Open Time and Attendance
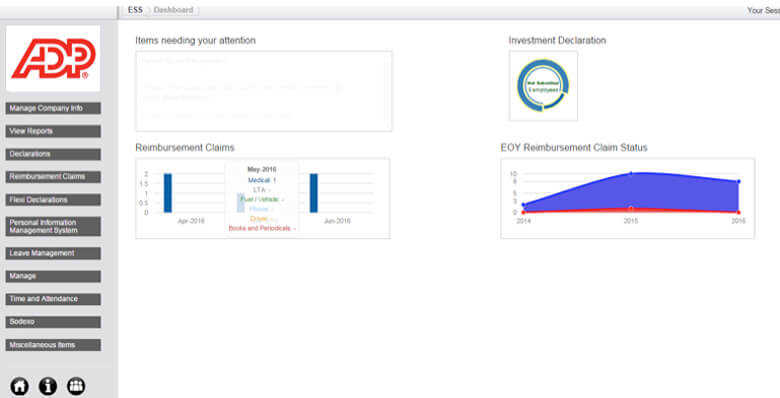Image resolution: width=780 pixels, height=398 pixels. click(53, 299)
